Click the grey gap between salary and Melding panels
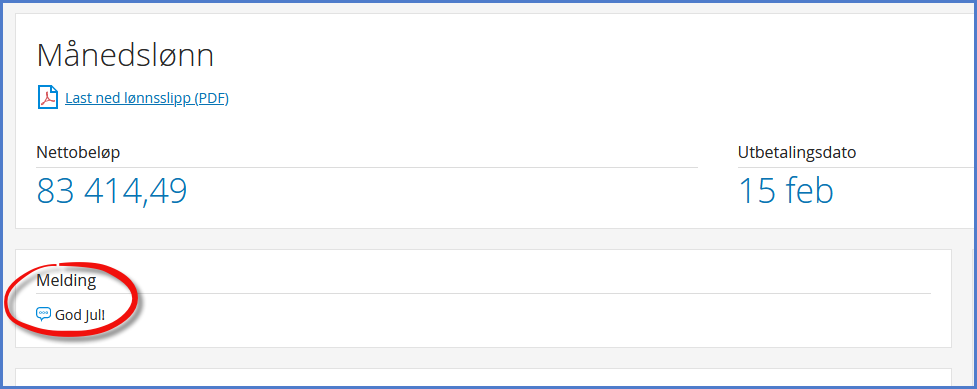The image size is (977, 389). (483, 239)
